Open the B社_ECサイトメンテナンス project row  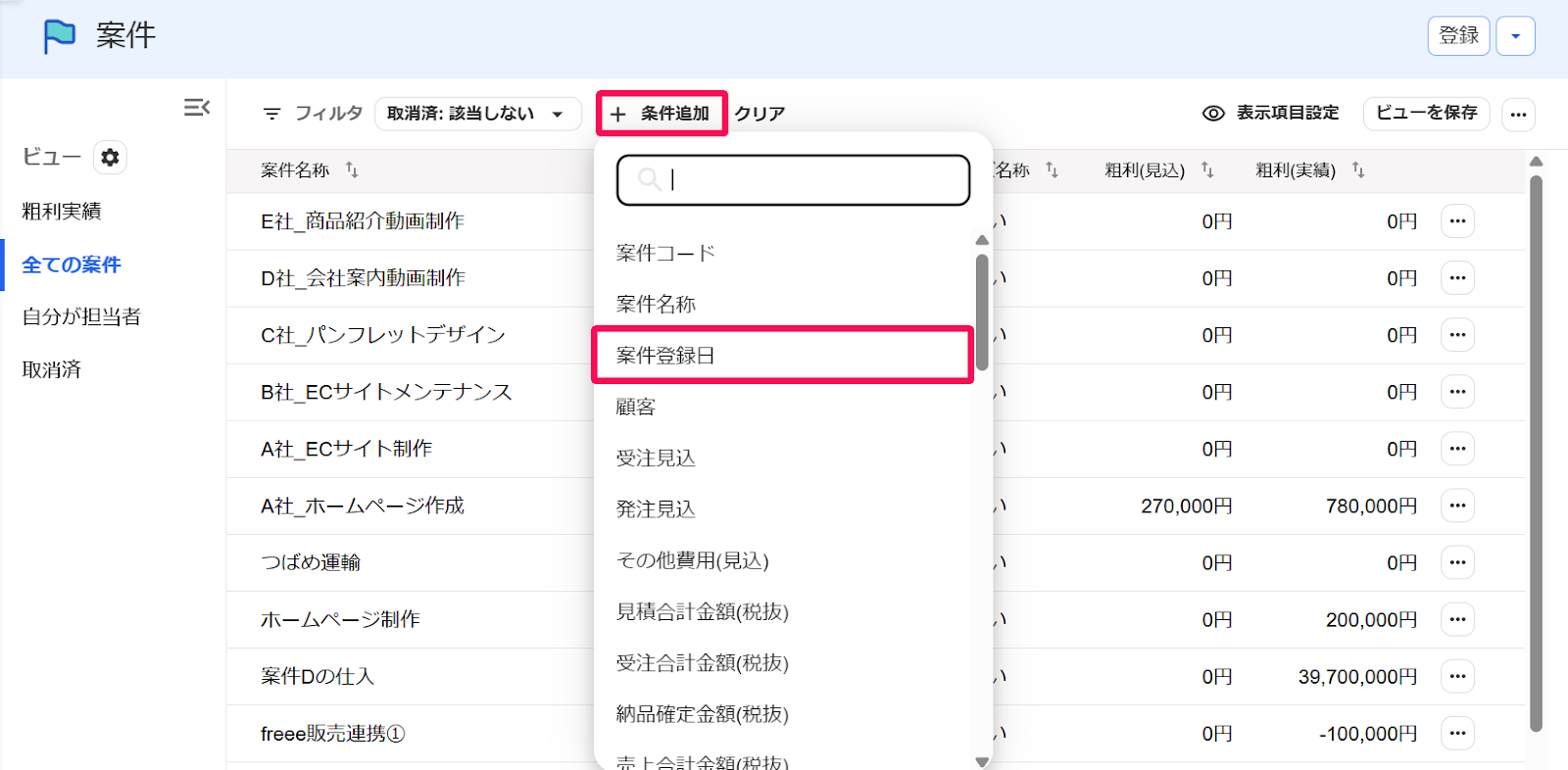pos(386,392)
